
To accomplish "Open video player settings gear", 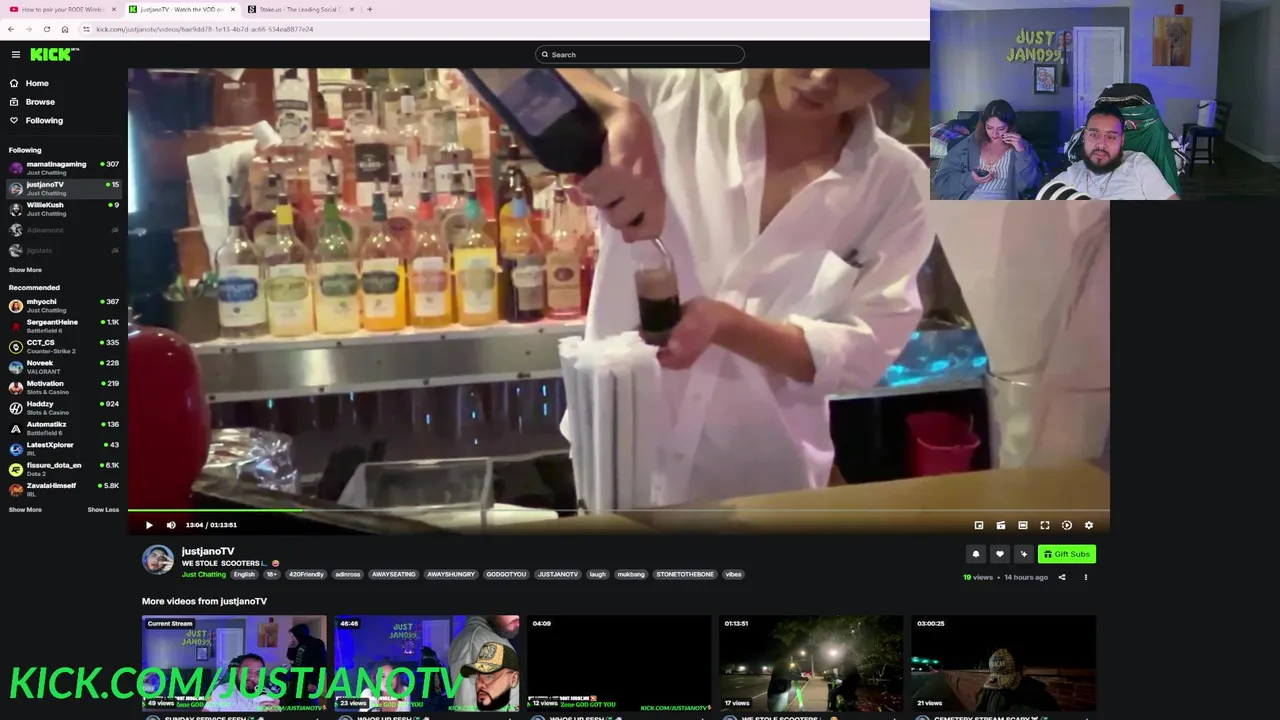I will coord(1089,525).
